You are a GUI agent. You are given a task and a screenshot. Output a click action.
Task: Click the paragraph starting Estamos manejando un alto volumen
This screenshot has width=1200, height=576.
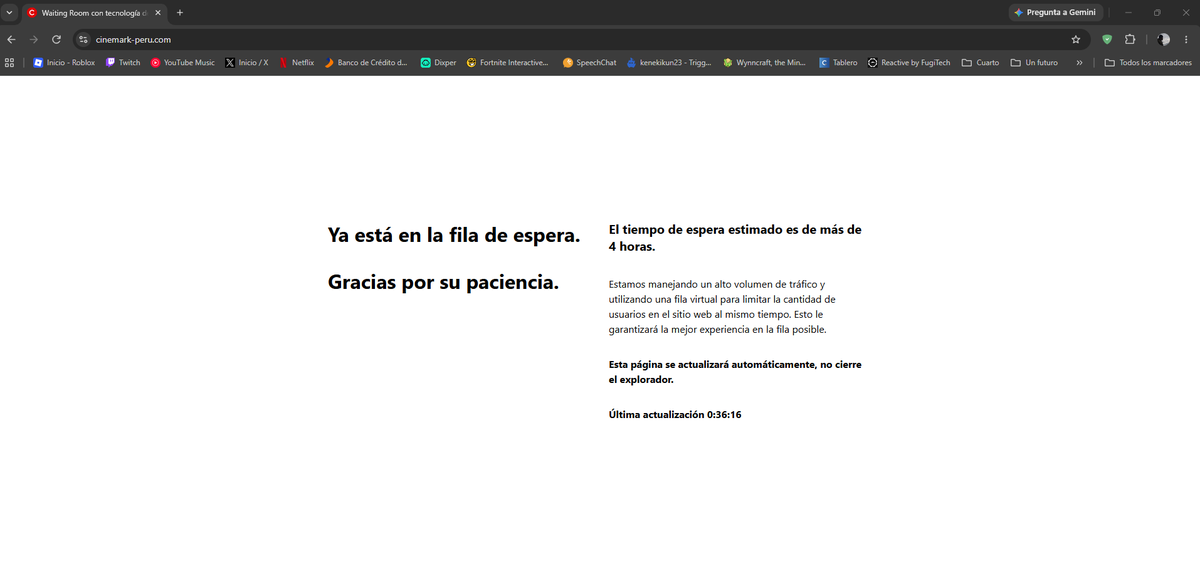tap(722, 307)
